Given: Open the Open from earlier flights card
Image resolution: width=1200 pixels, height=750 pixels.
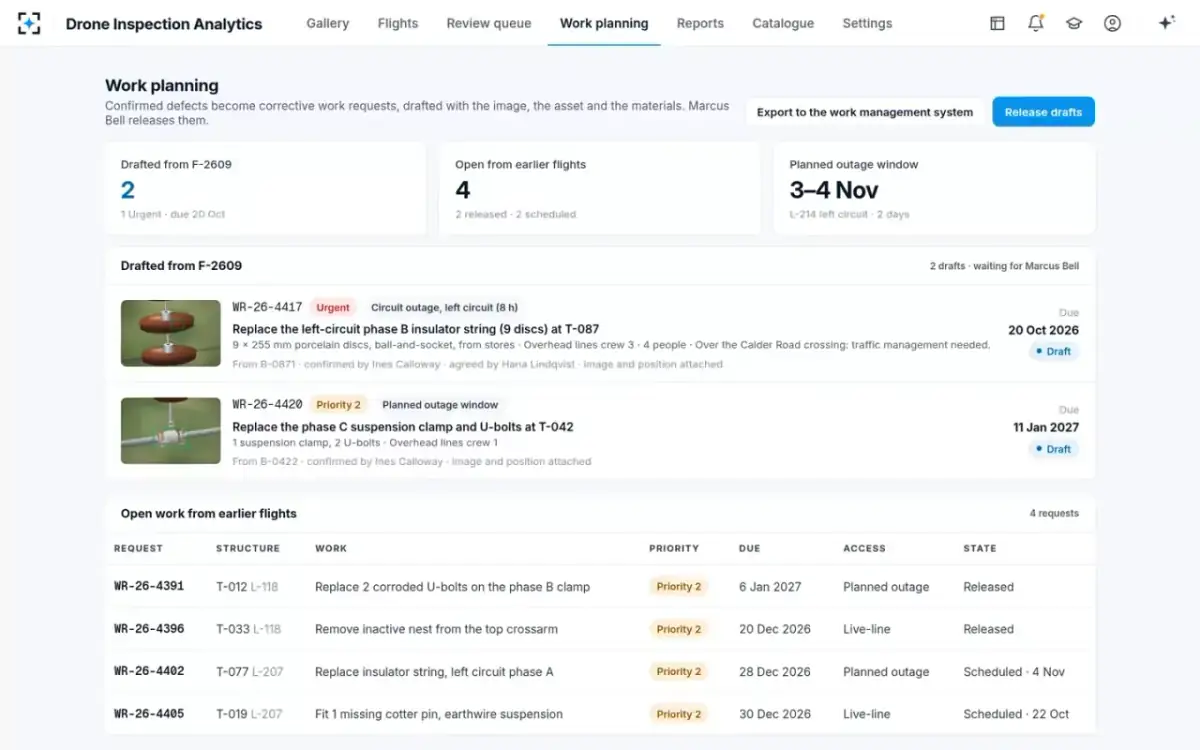Looking at the screenshot, I should pos(600,189).
